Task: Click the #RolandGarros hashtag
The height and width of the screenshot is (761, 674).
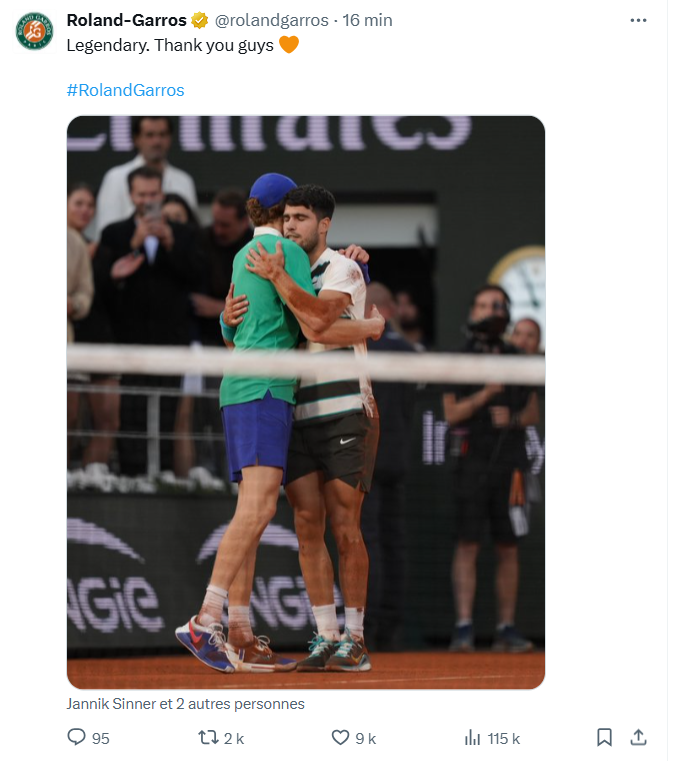Action: click(125, 90)
